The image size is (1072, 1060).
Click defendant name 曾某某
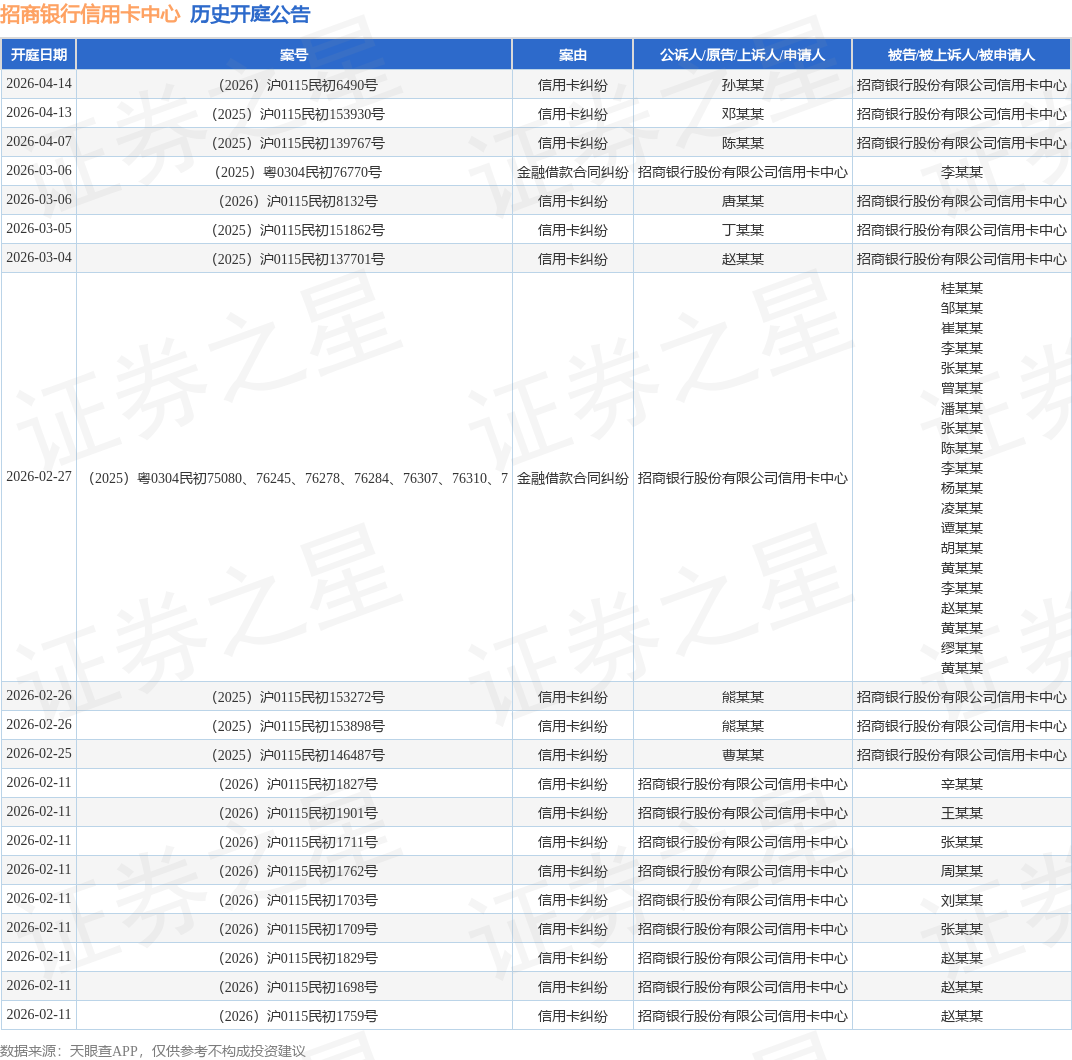point(961,388)
